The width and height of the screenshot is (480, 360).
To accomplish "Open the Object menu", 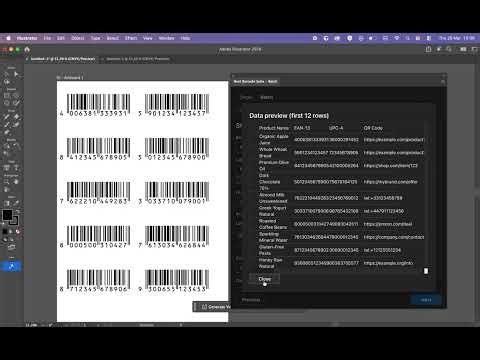I will point(78,38).
